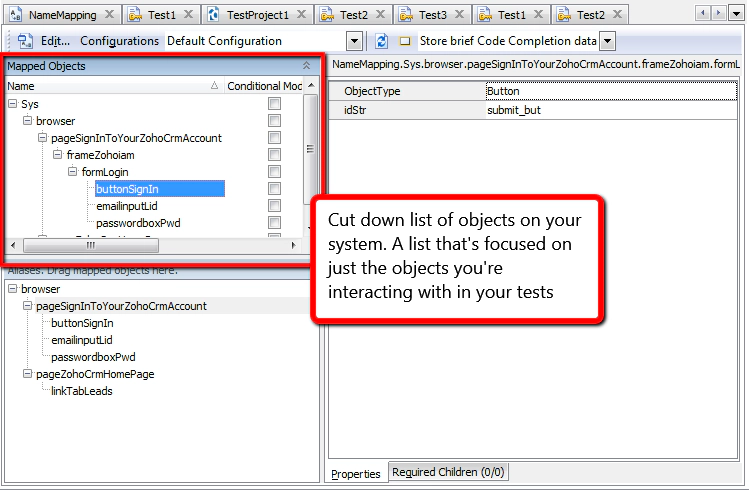Click the refresh icon in toolbar
This screenshot has width=749, height=490.
pyautogui.click(x=381, y=41)
